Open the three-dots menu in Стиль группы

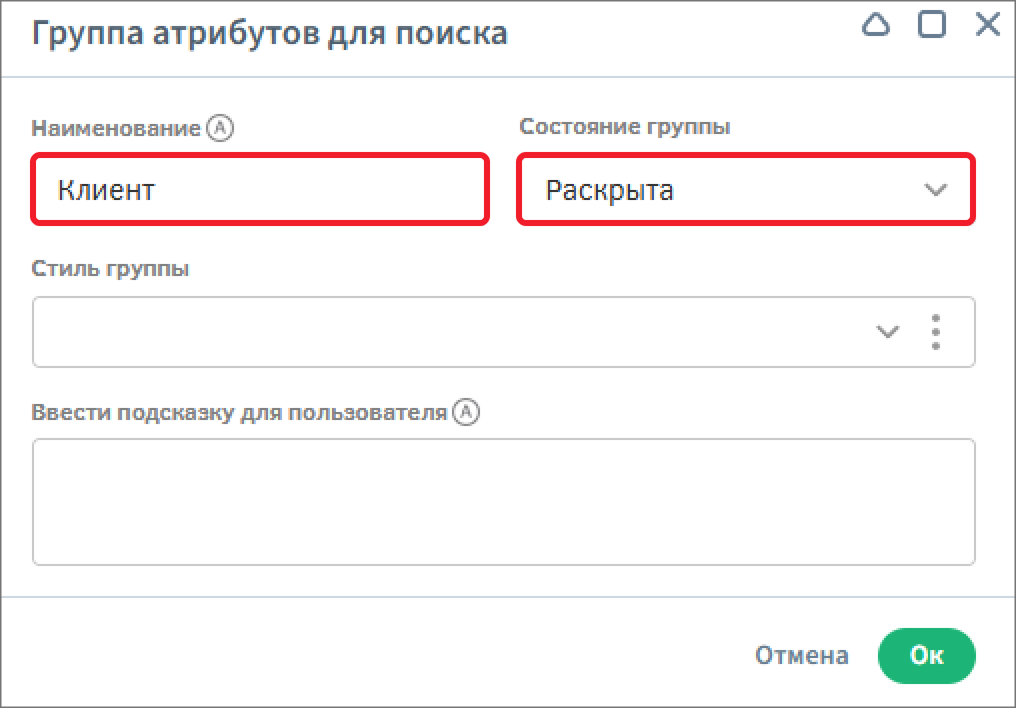[x=935, y=332]
